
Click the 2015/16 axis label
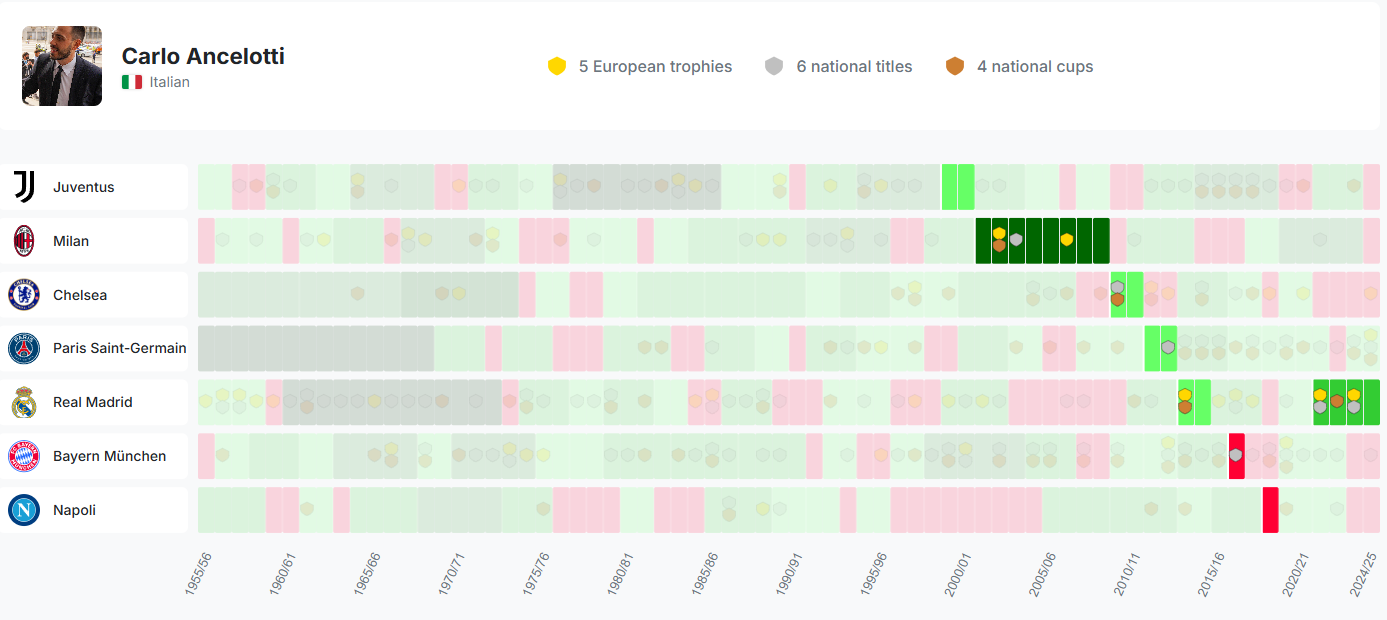tap(1212, 574)
